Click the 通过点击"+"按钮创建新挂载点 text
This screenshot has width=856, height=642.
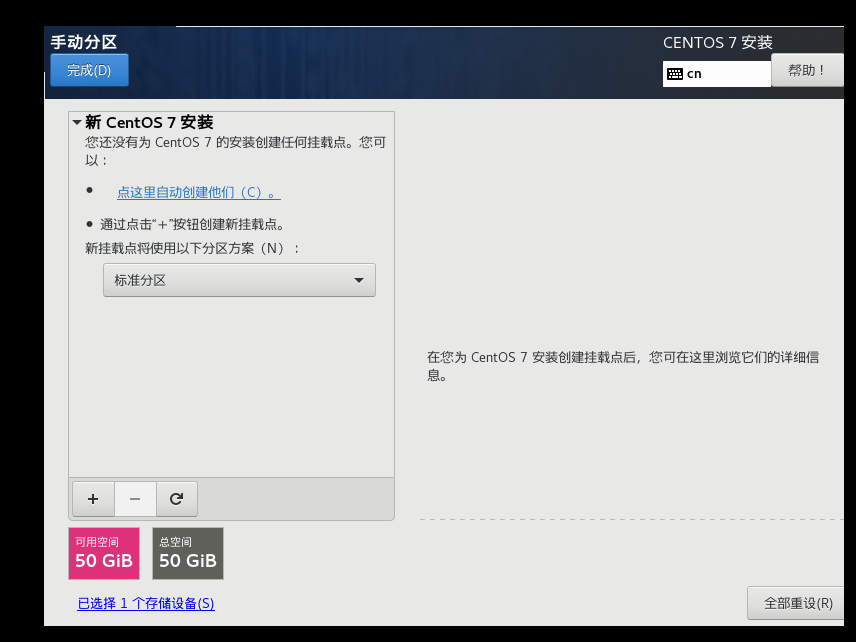point(192,224)
